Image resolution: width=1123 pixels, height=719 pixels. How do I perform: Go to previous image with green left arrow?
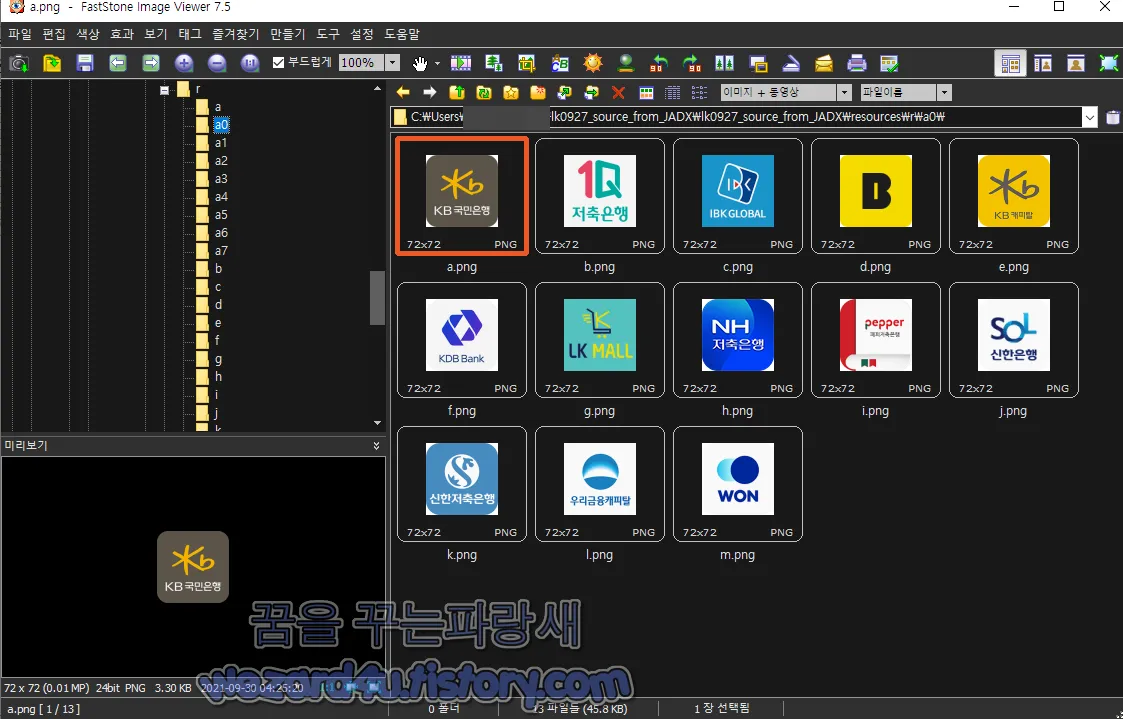pyautogui.click(x=117, y=64)
